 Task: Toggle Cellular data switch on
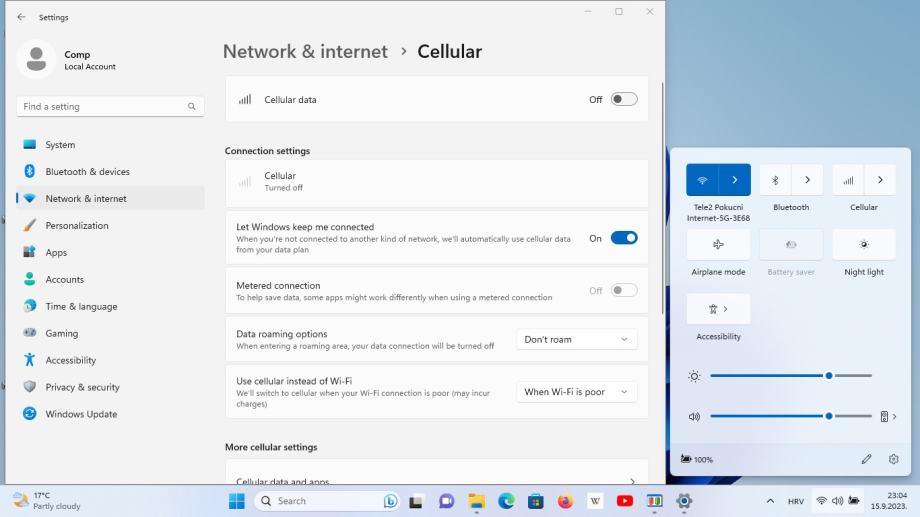[624, 99]
